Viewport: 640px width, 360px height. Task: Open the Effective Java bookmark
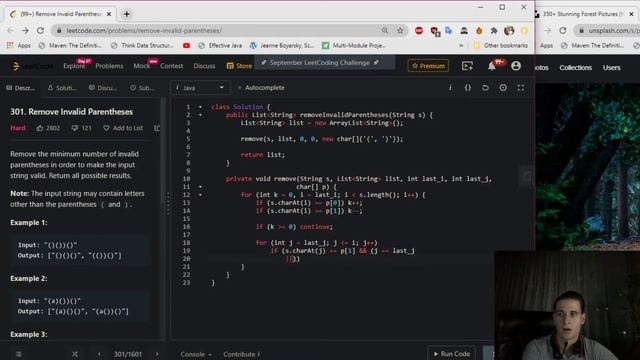220,45
